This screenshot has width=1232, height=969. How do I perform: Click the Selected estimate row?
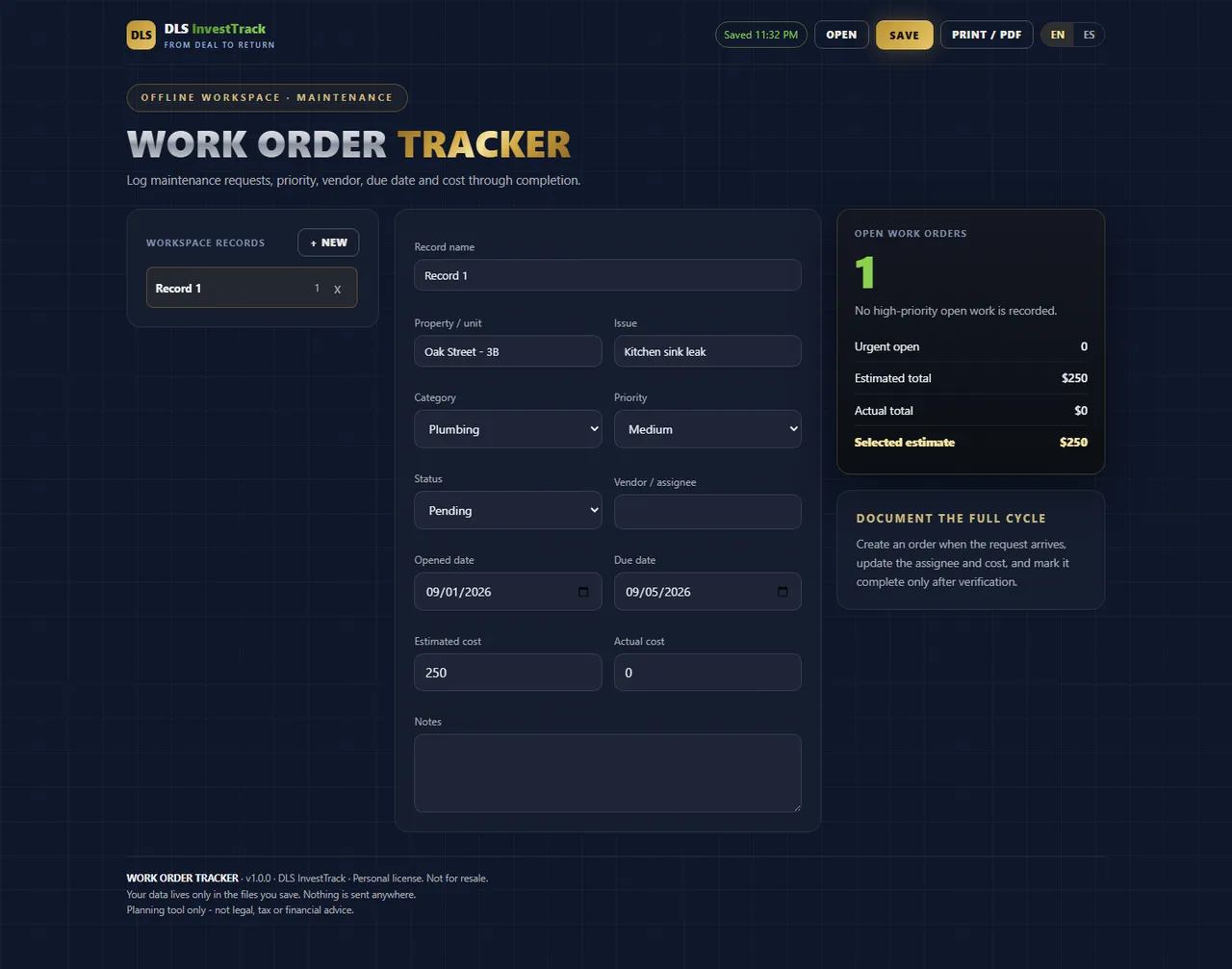click(971, 443)
